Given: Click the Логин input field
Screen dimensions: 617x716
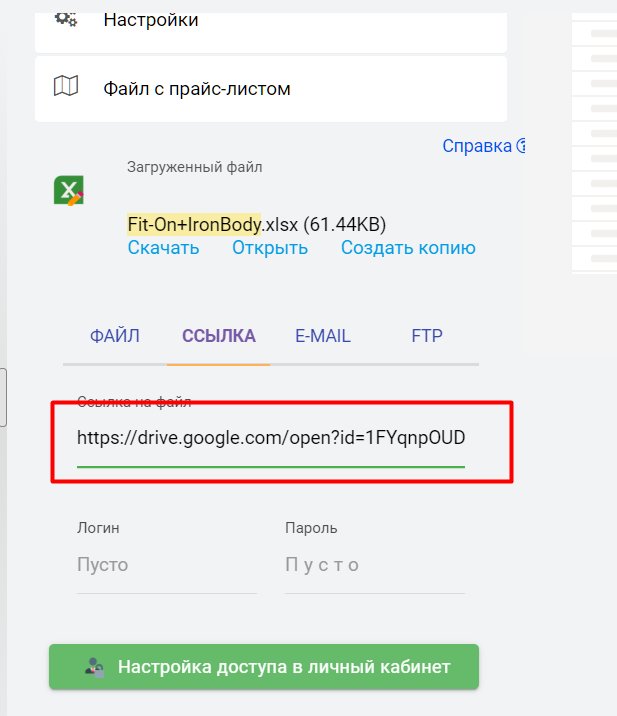Looking at the screenshot, I should [x=167, y=565].
